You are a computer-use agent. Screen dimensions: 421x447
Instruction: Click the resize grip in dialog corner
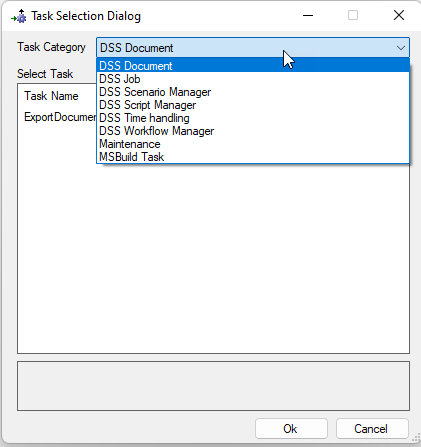click(x=416, y=438)
